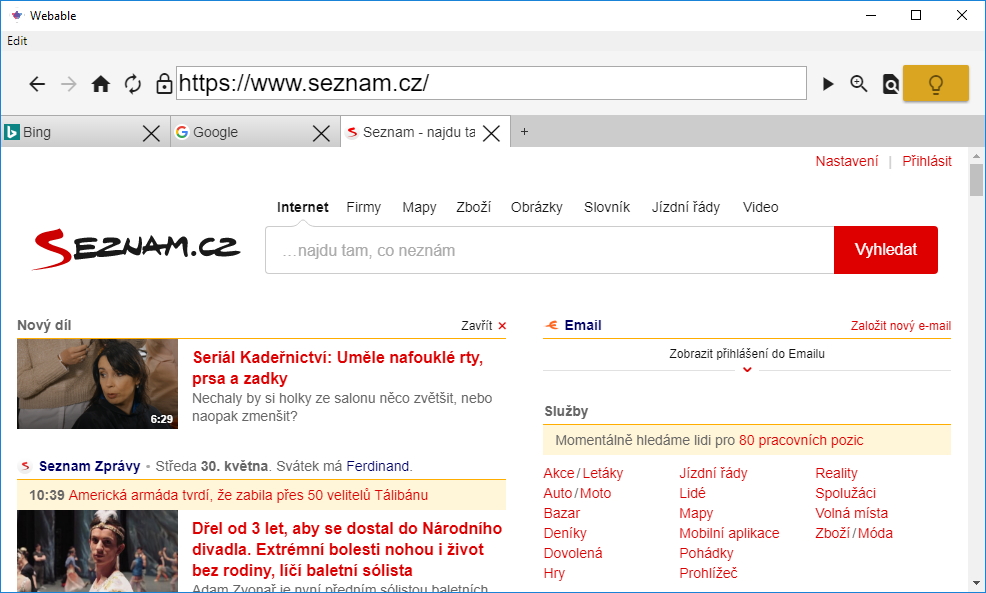Open Mobilní aplikace service link

coord(729,533)
